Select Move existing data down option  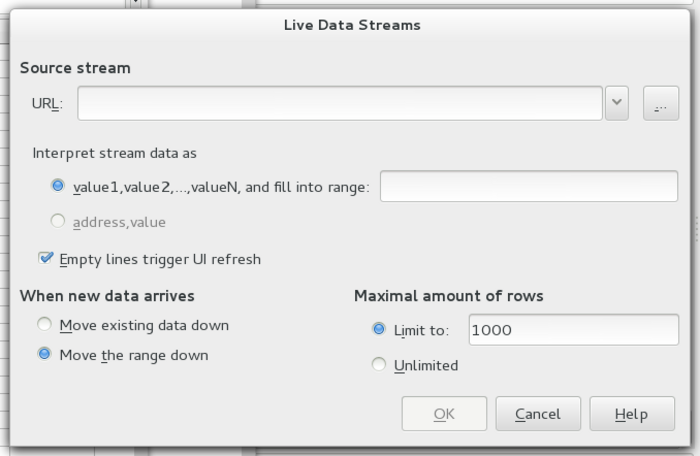[44, 325]
